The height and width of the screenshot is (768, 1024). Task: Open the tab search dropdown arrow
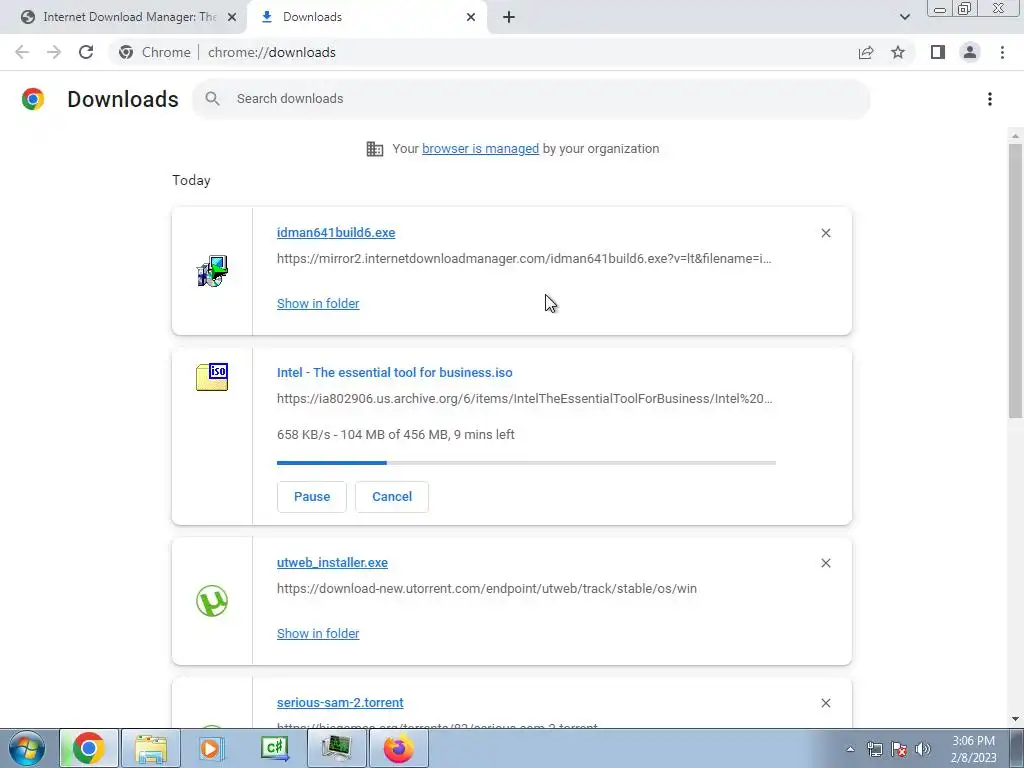click(x=904, y=17)
